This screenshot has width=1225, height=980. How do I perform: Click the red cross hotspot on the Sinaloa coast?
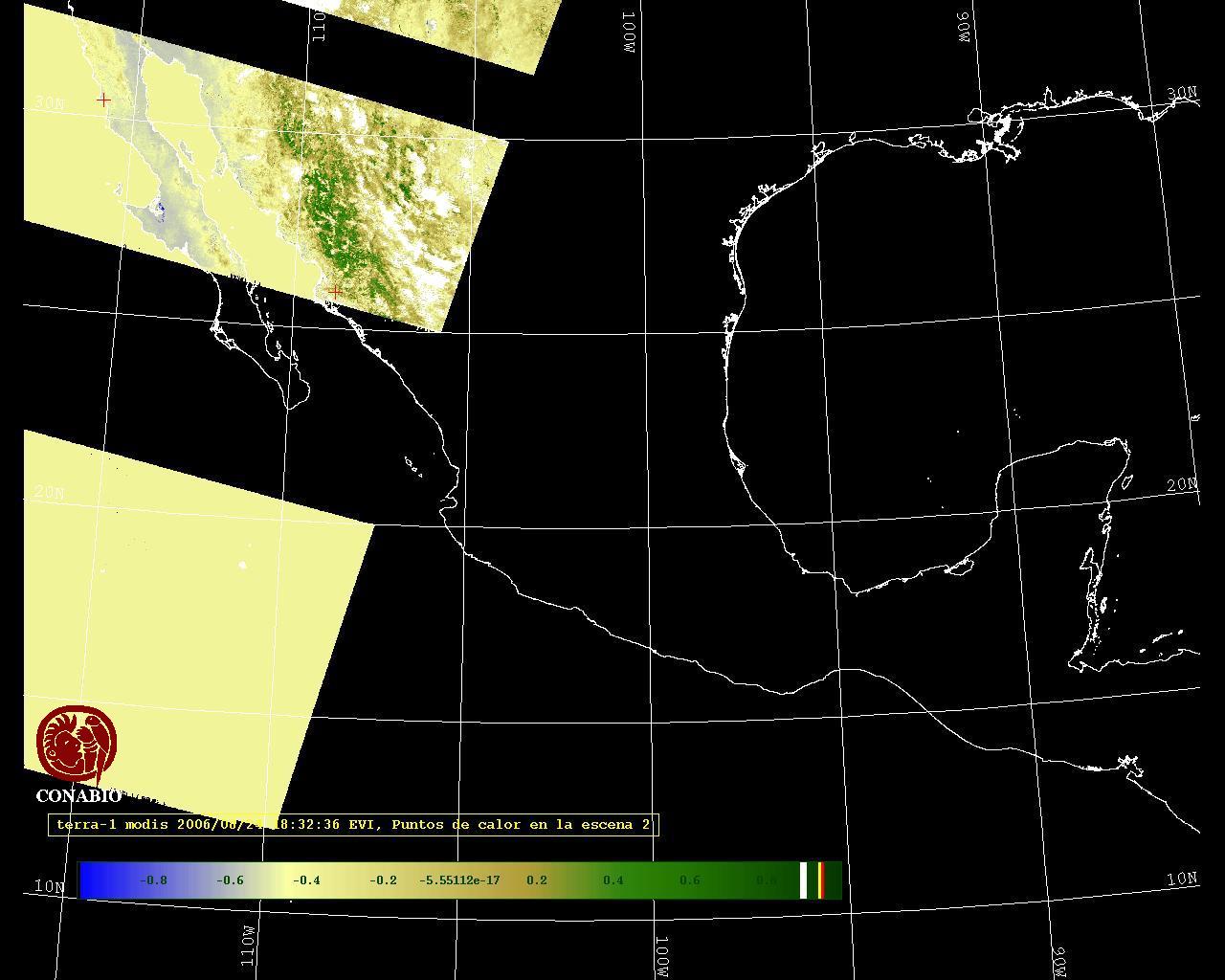coord(335,291)
